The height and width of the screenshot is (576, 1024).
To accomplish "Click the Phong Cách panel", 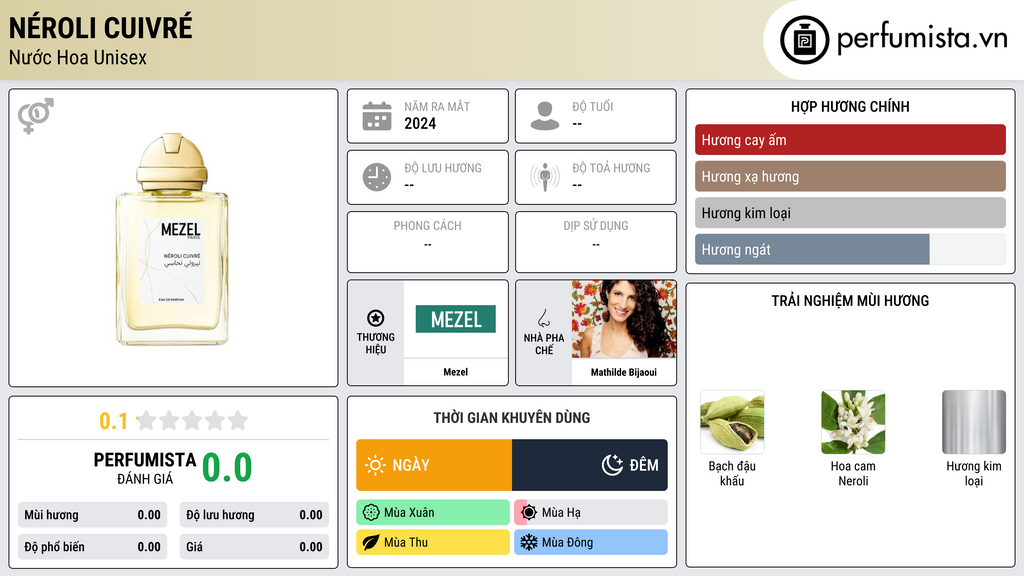I will pos(428,242).
